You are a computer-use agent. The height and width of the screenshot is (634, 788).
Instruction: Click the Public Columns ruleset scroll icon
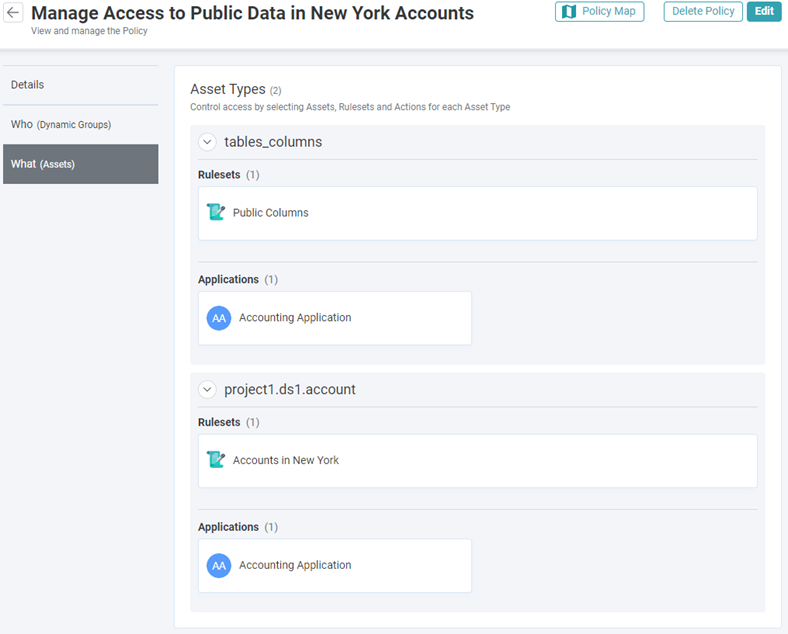click(215, 212)
